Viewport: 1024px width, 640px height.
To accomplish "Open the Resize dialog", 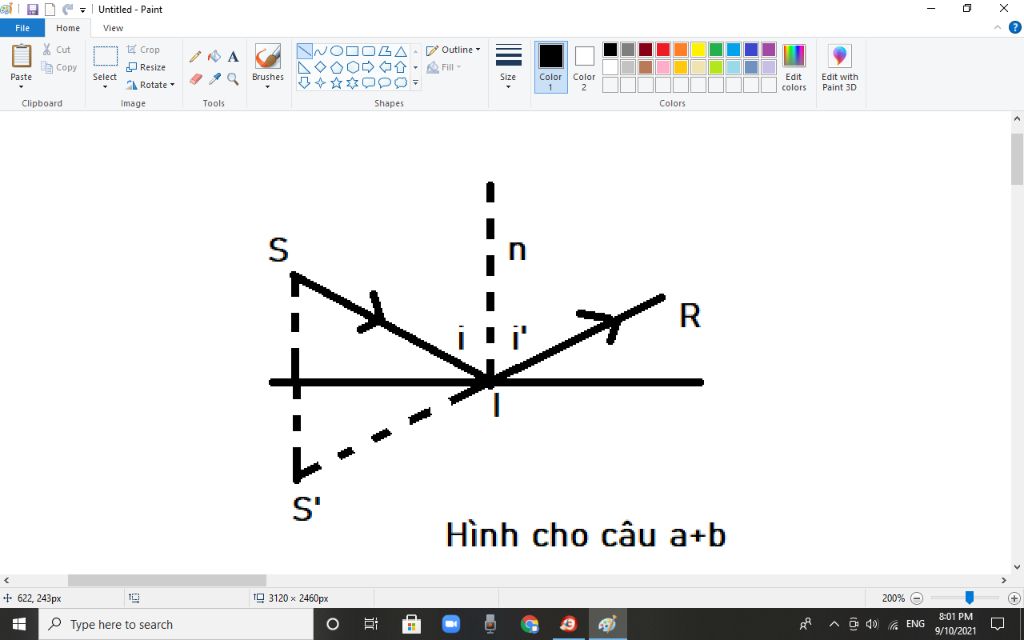I will click(x=147, y=67).
